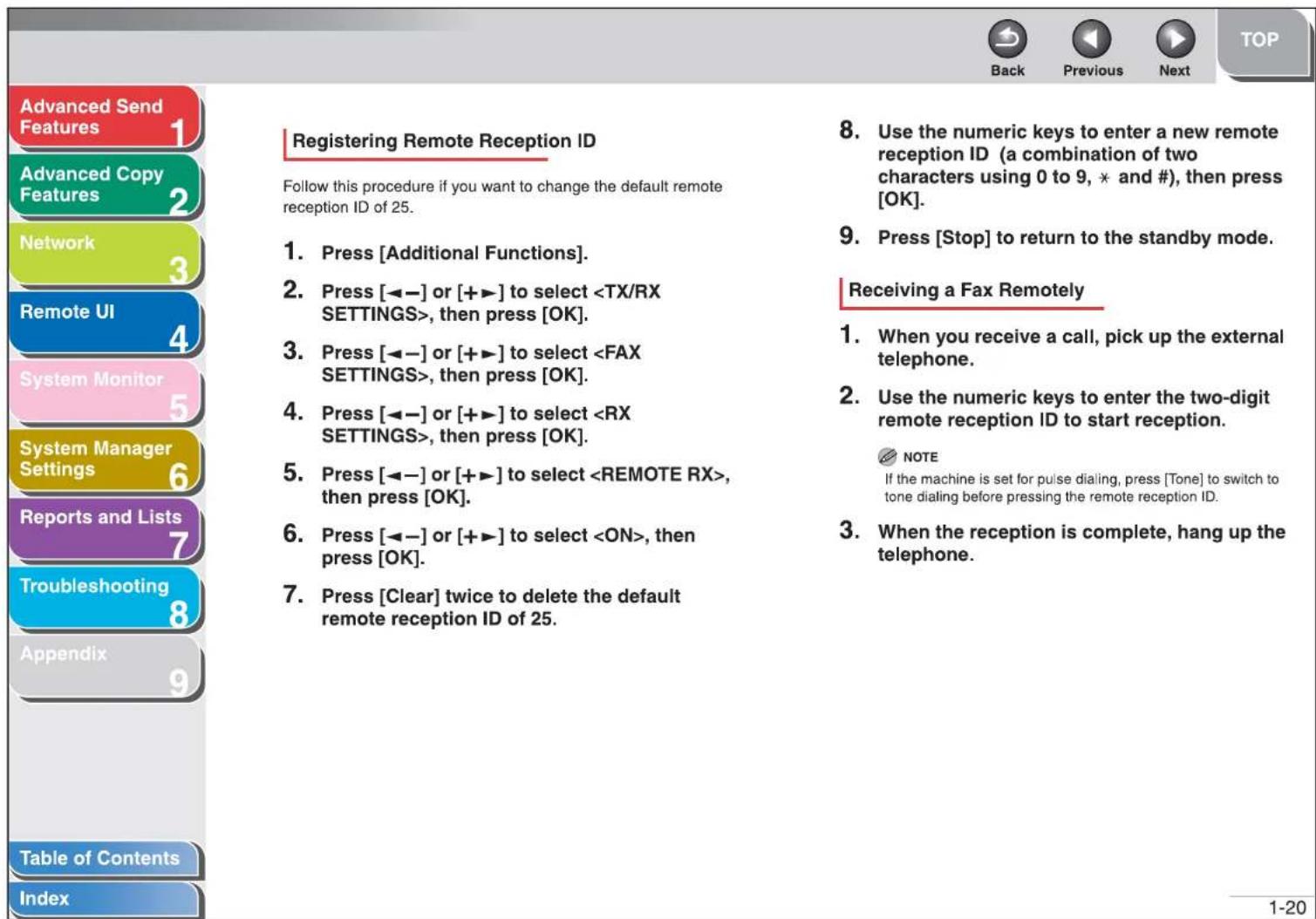Open System Manager Settings chapter tab
This screenshot has height=919, width=1316.
coord(105,460)
